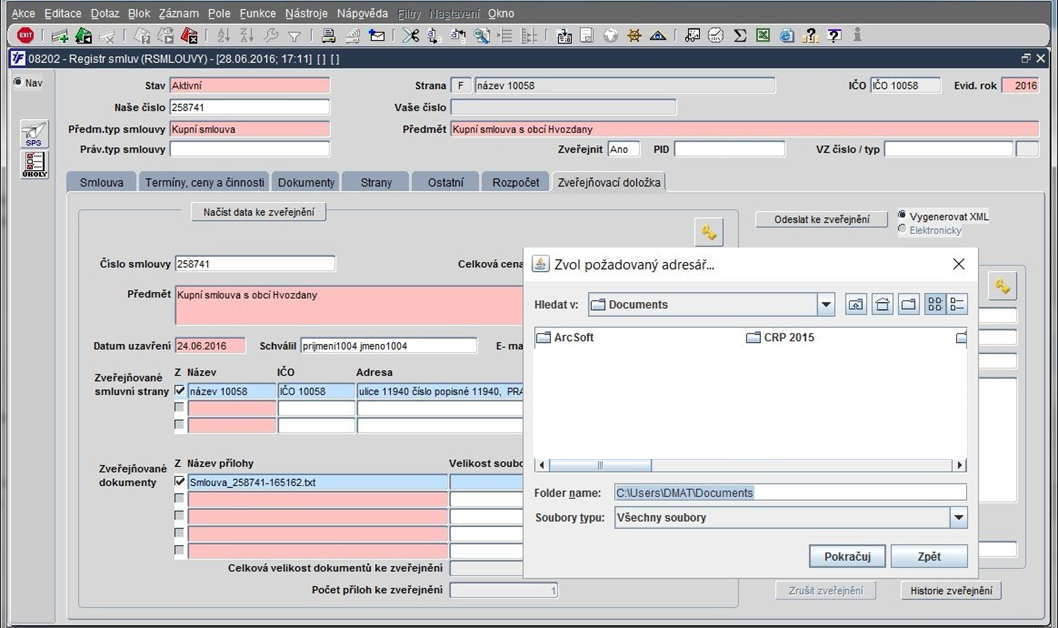This screenshot has width=1058, height=628.
Task: Open the Akce menu
Action: point(23,13)
